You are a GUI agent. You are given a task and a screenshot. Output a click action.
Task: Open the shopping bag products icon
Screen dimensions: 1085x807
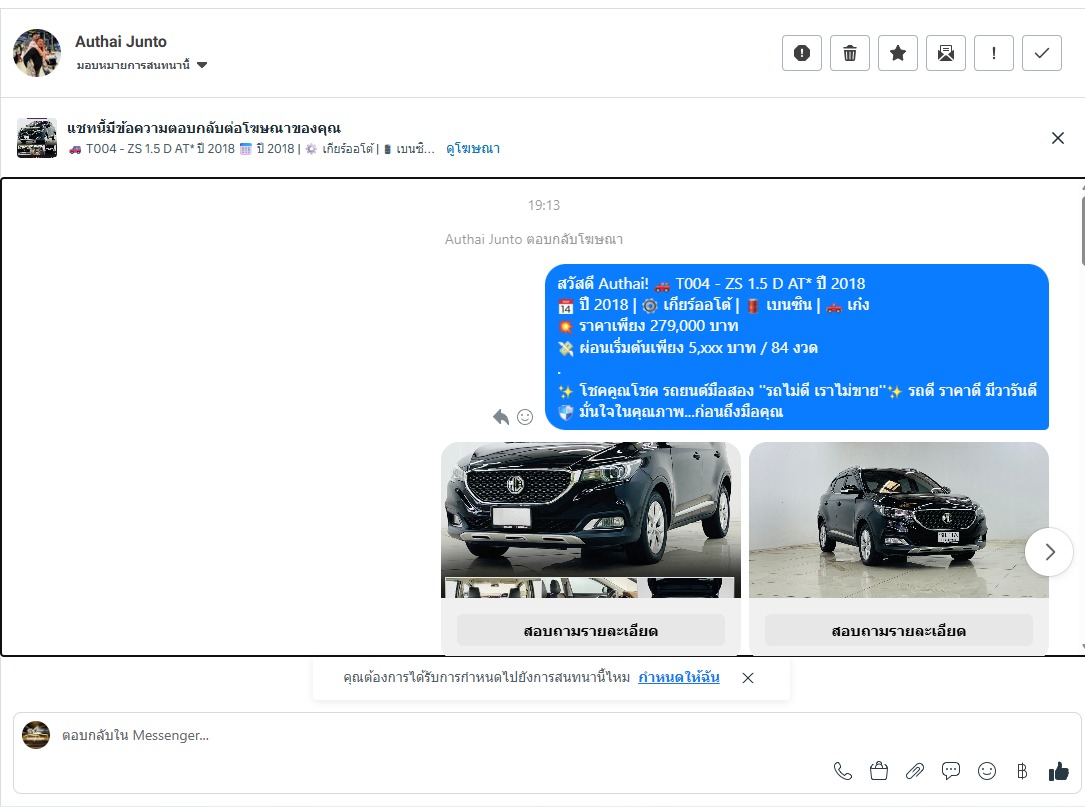point(879,771)
